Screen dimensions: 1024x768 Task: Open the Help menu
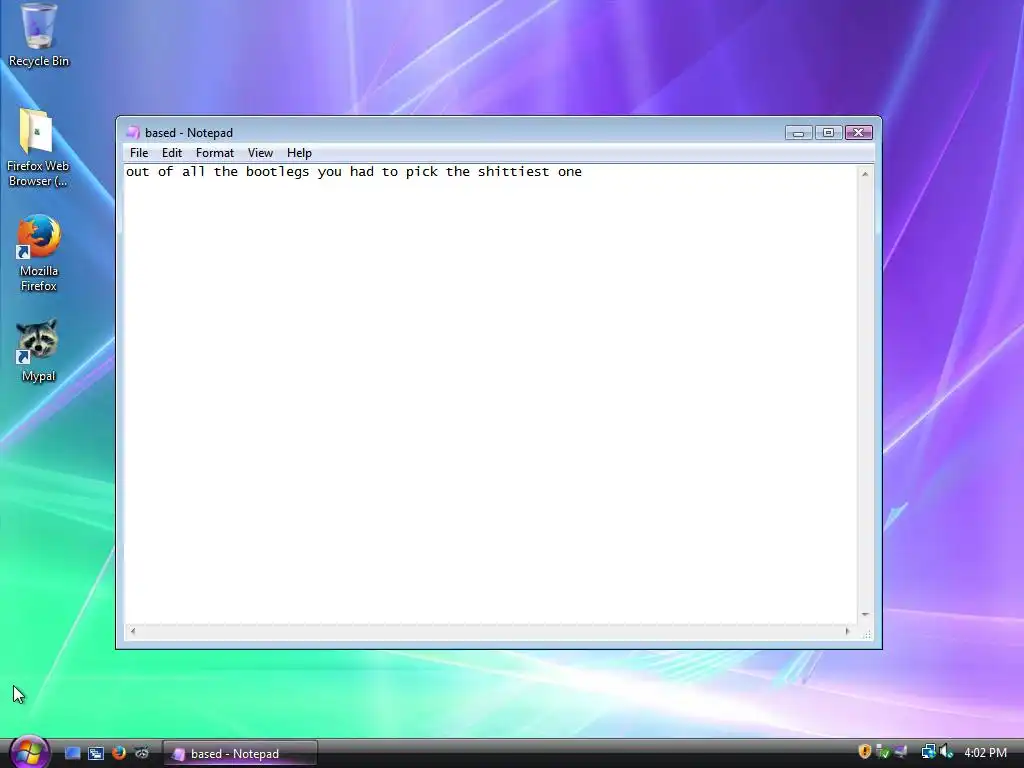coord(299,153)
